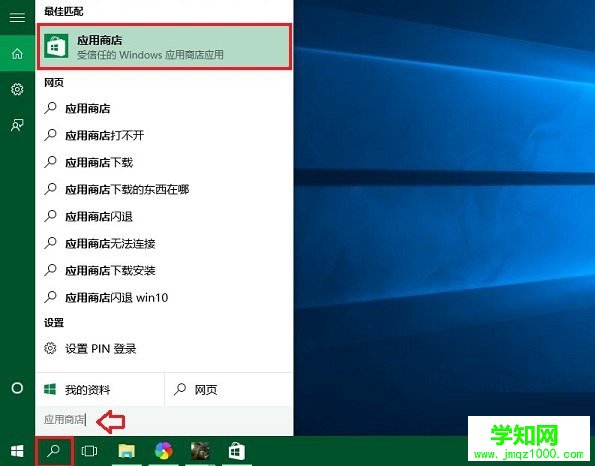Open the 应用商店 best match result
The image size is (595, 466).
(x=164, y=47)
